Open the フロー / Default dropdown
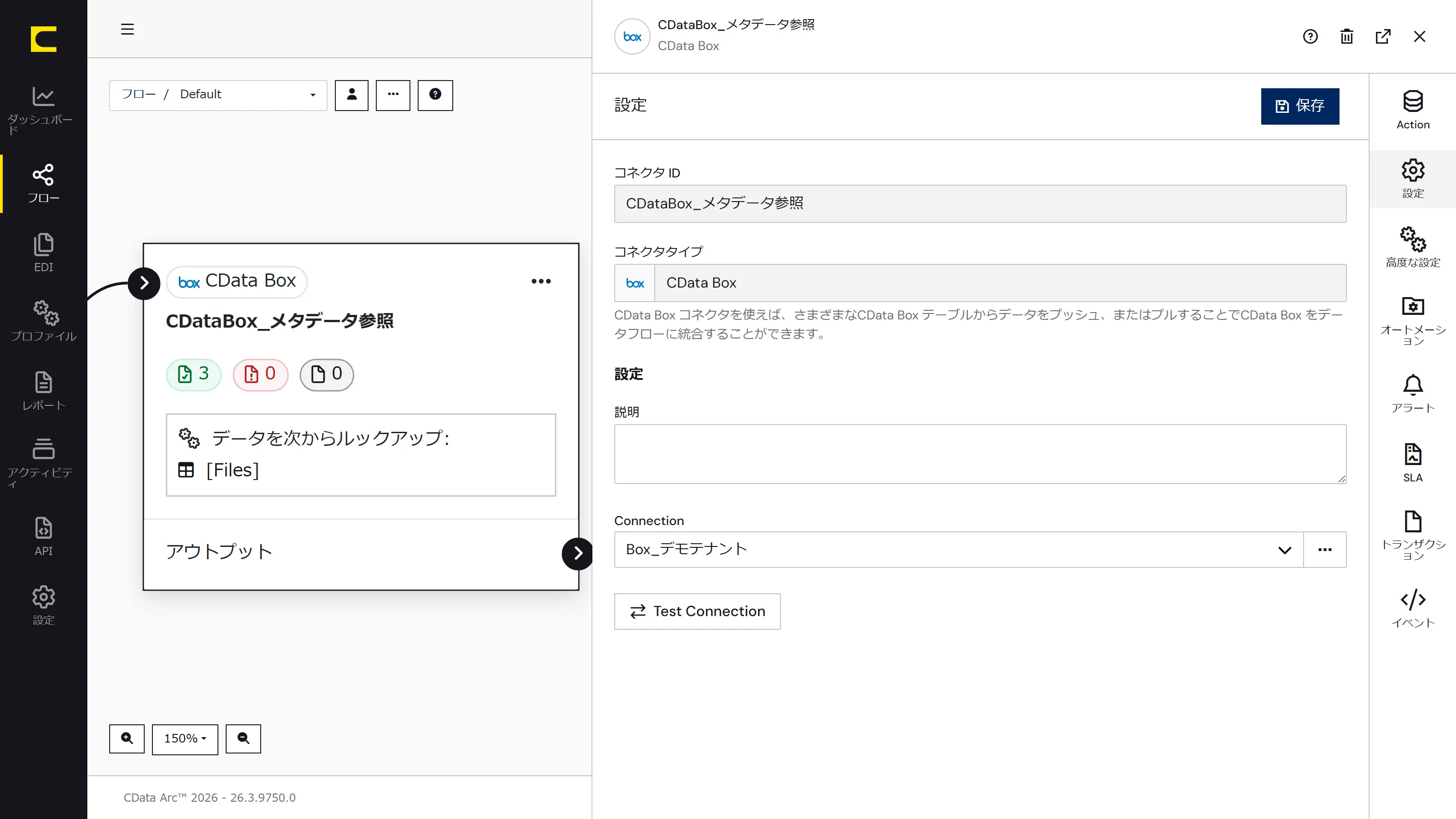 tap(218, 95)
